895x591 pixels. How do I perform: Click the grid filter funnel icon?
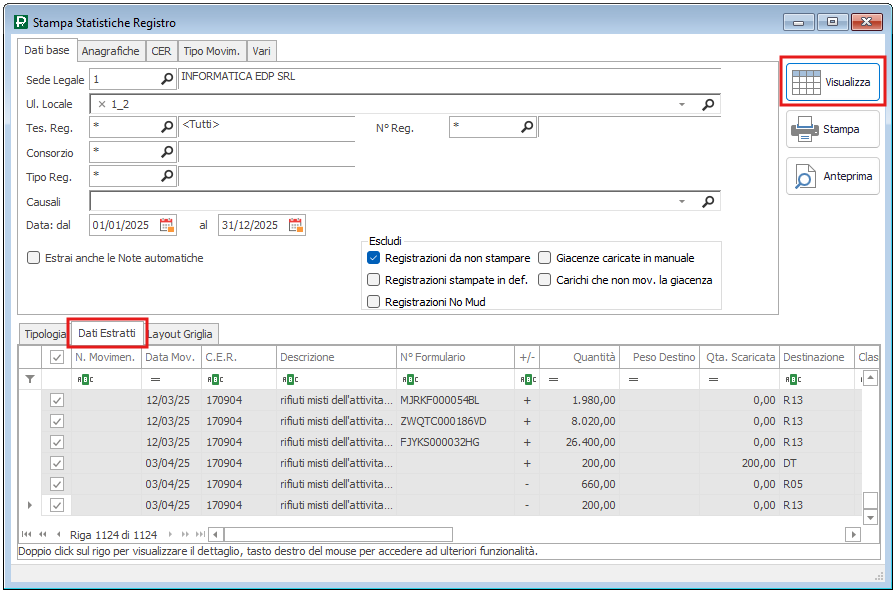click(x=29, y=379)
